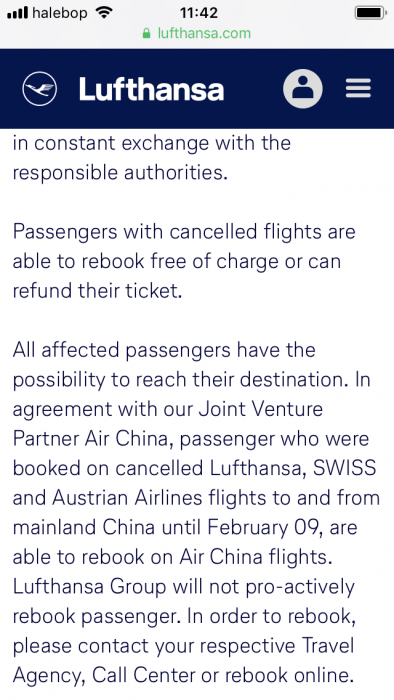
Task: Open the hamburger navigation menu
Action: 358,88
